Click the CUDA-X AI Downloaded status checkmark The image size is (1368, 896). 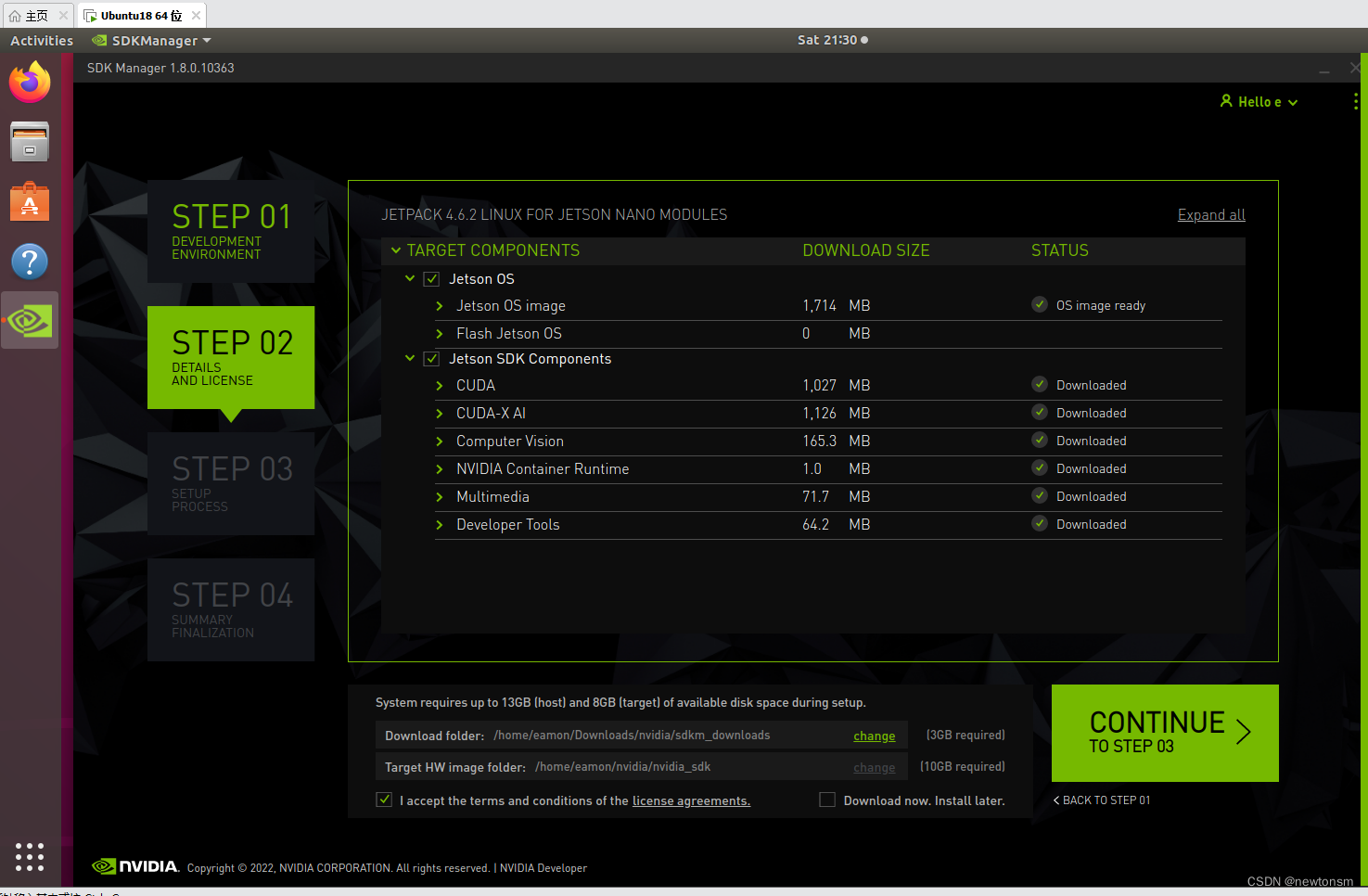click(x=1040, y=412)
